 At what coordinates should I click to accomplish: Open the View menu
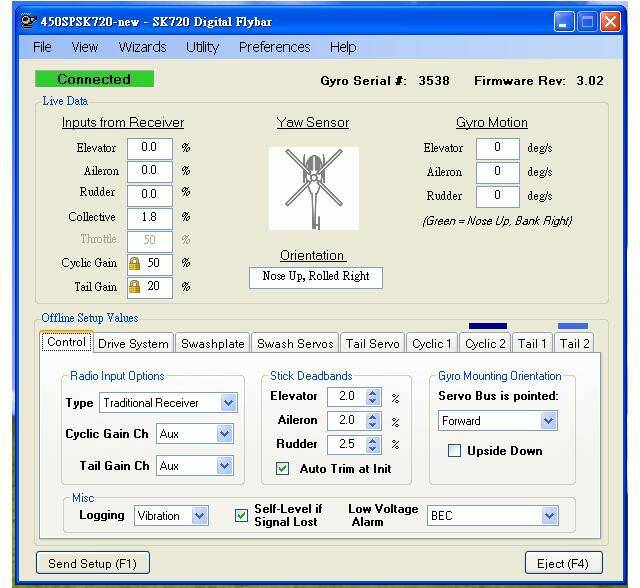click(85, 47)
